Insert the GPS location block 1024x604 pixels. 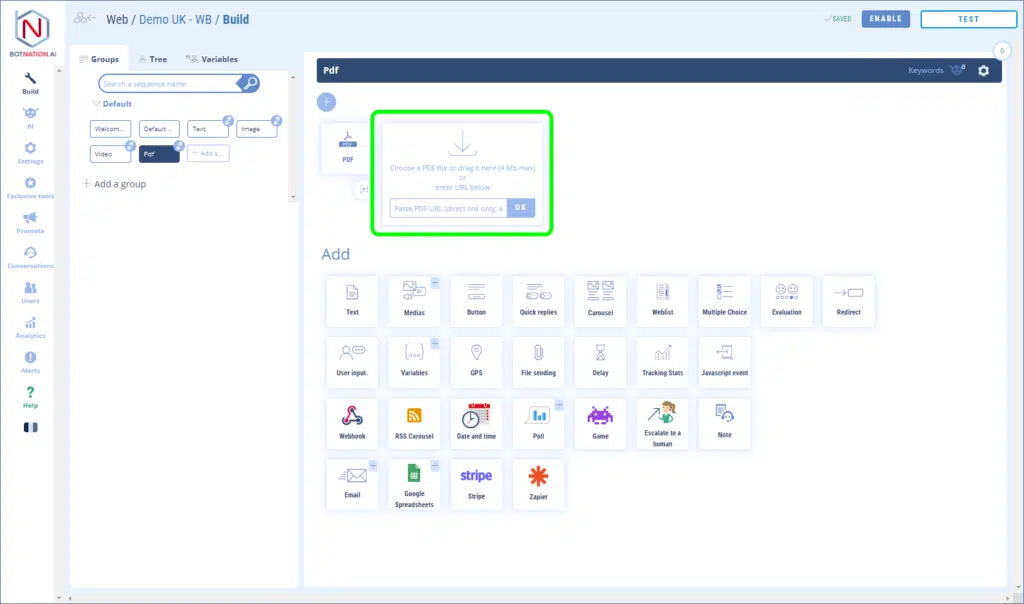476,362
